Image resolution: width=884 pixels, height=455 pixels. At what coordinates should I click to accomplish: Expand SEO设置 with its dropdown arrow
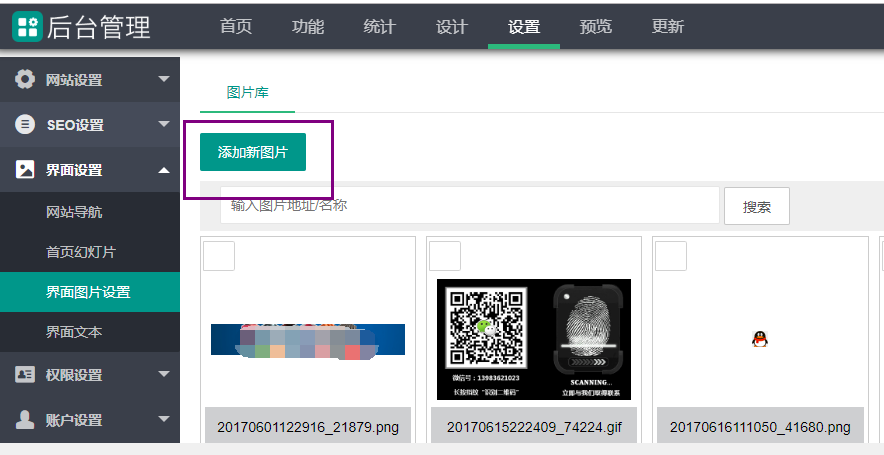pyautogui.click(x=164, y=125)
